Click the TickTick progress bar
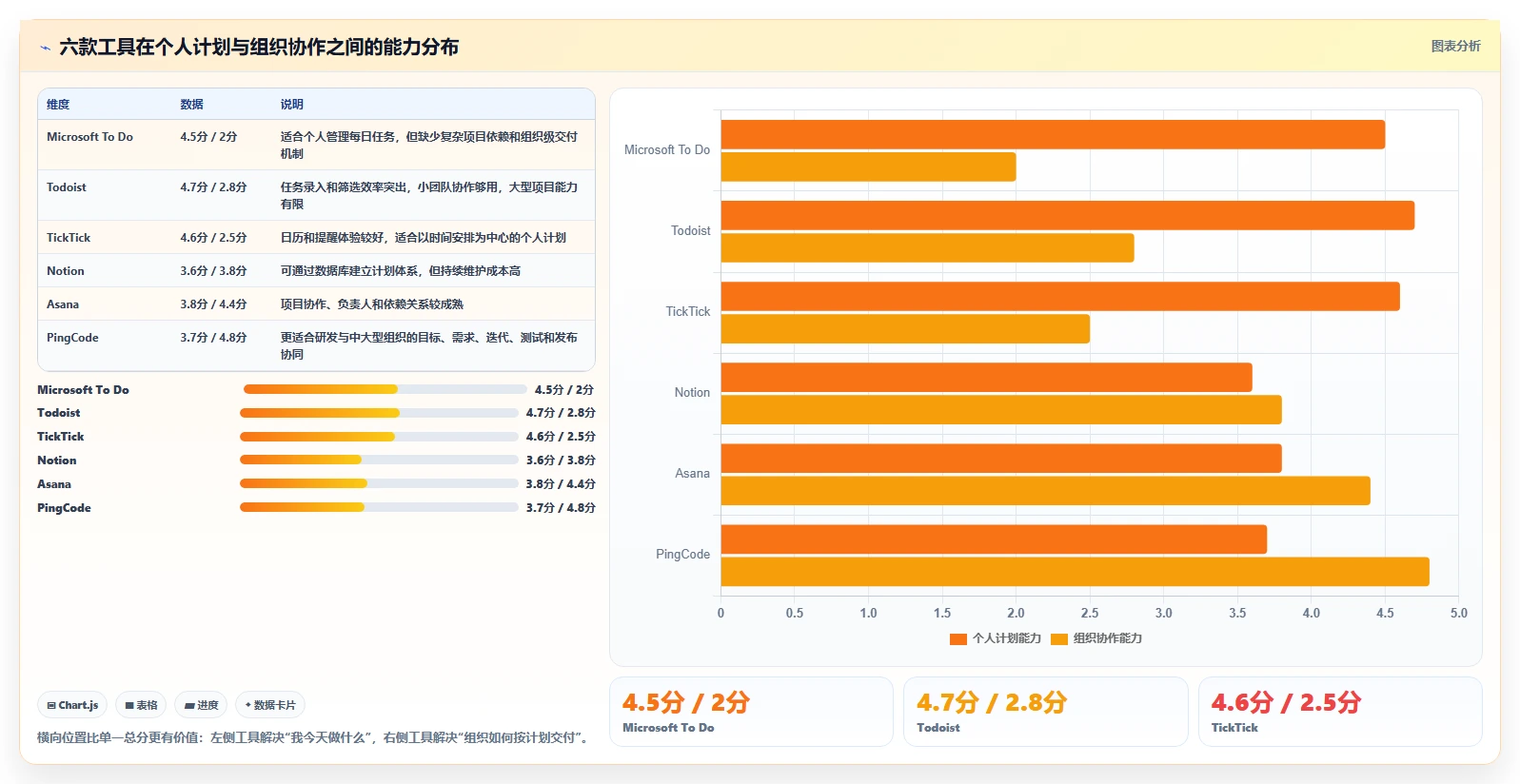 (379, 437)
